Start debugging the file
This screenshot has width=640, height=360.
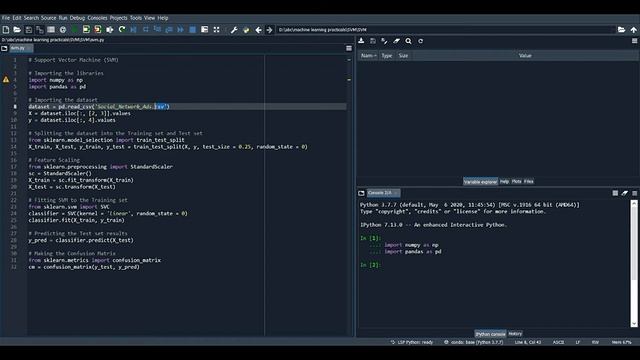(133, 29)
